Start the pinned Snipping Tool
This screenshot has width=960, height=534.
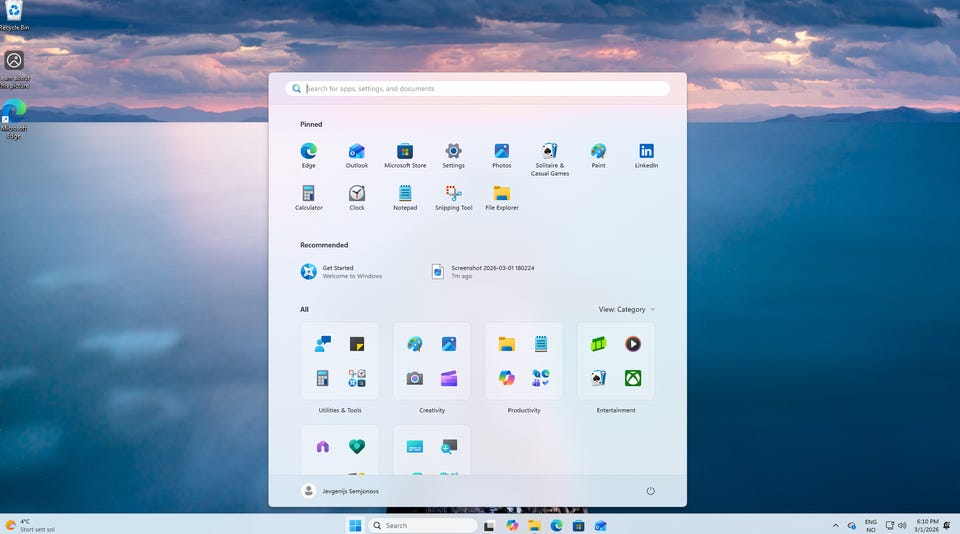[453, 198]
